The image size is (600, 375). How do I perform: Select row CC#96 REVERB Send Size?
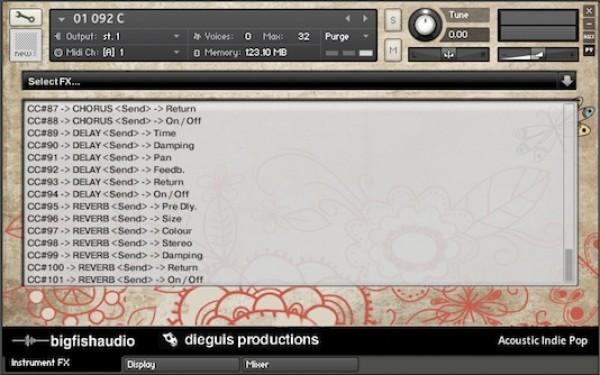(x=104, y=219)
